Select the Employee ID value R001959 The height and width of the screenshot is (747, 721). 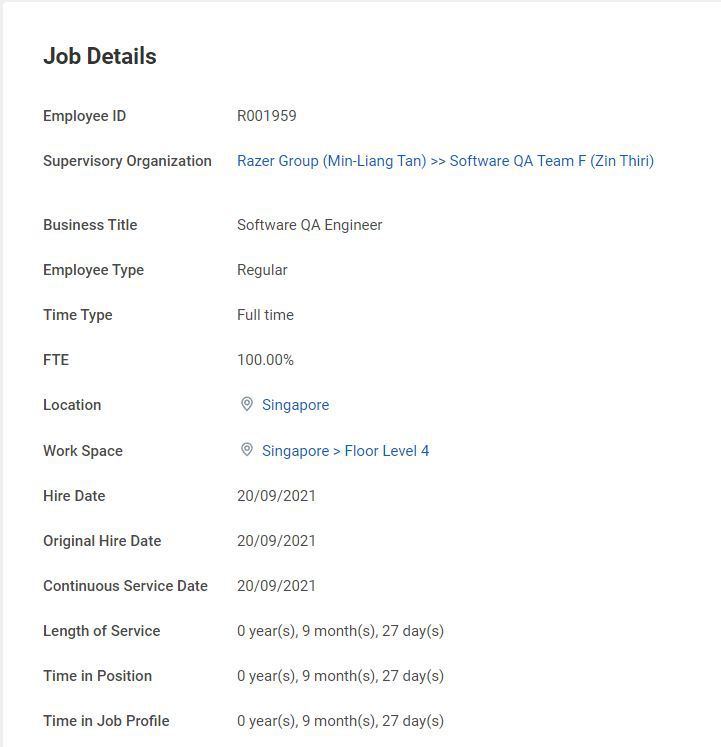click(266, 116)
